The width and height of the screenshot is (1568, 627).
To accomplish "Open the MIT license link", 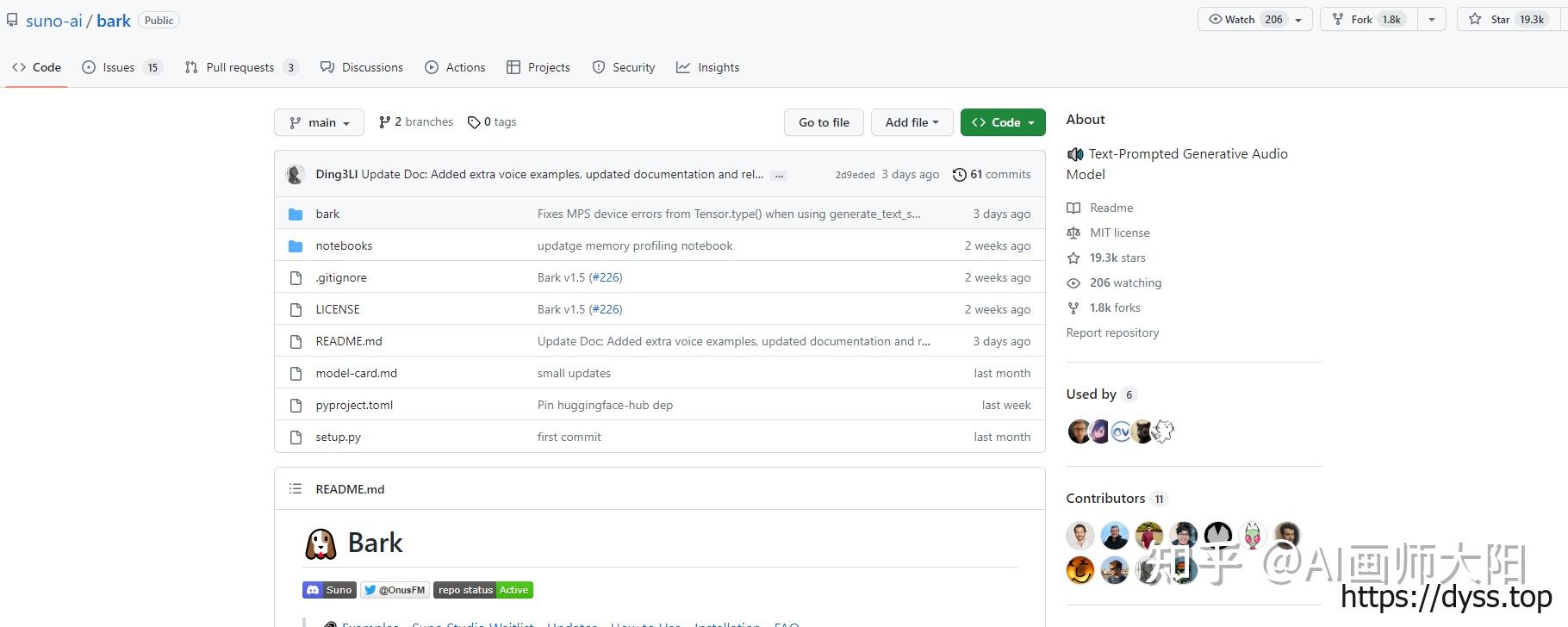I will coord(1119,233).
